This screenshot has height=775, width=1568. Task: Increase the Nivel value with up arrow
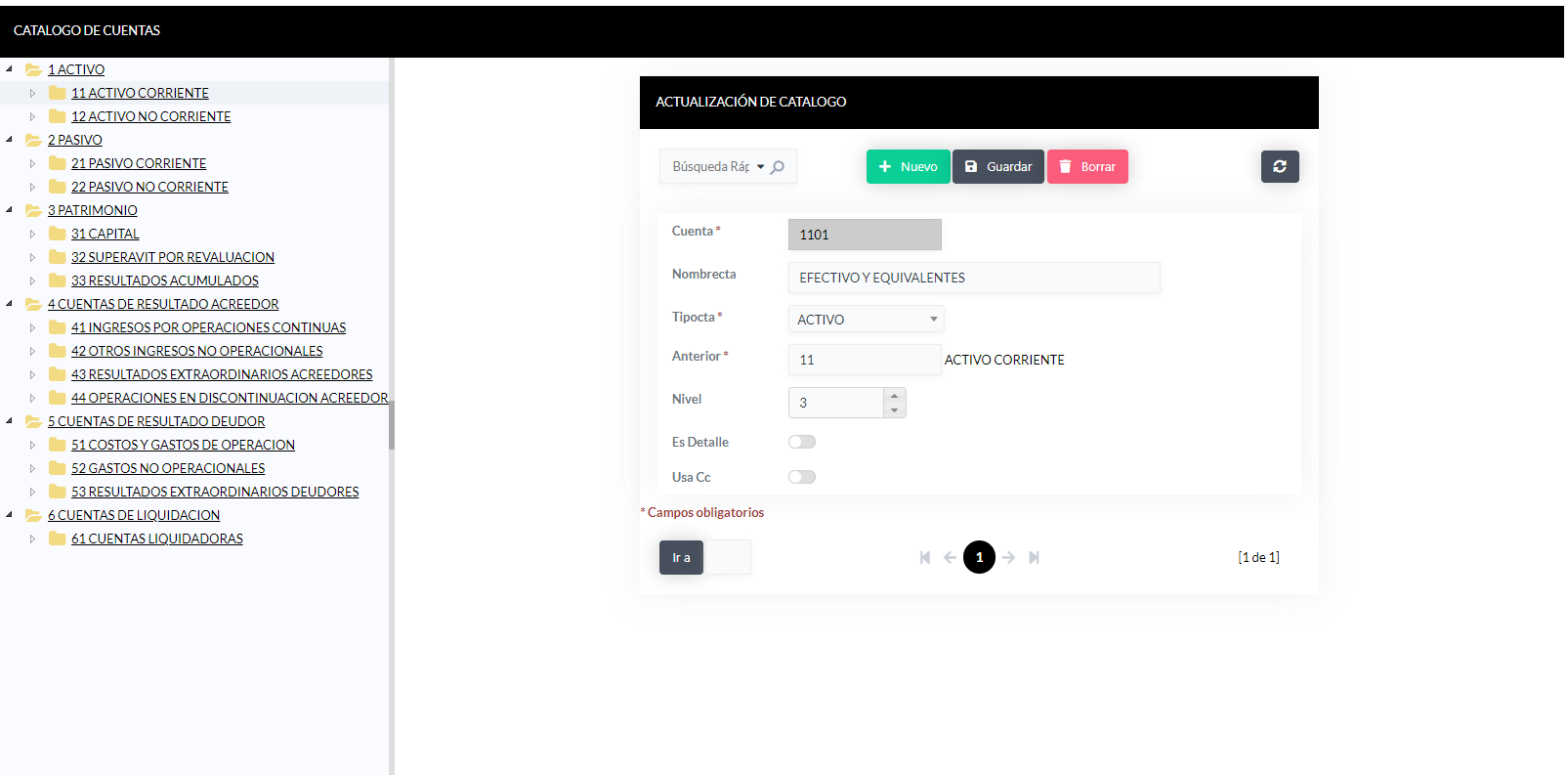coord(894,396)
